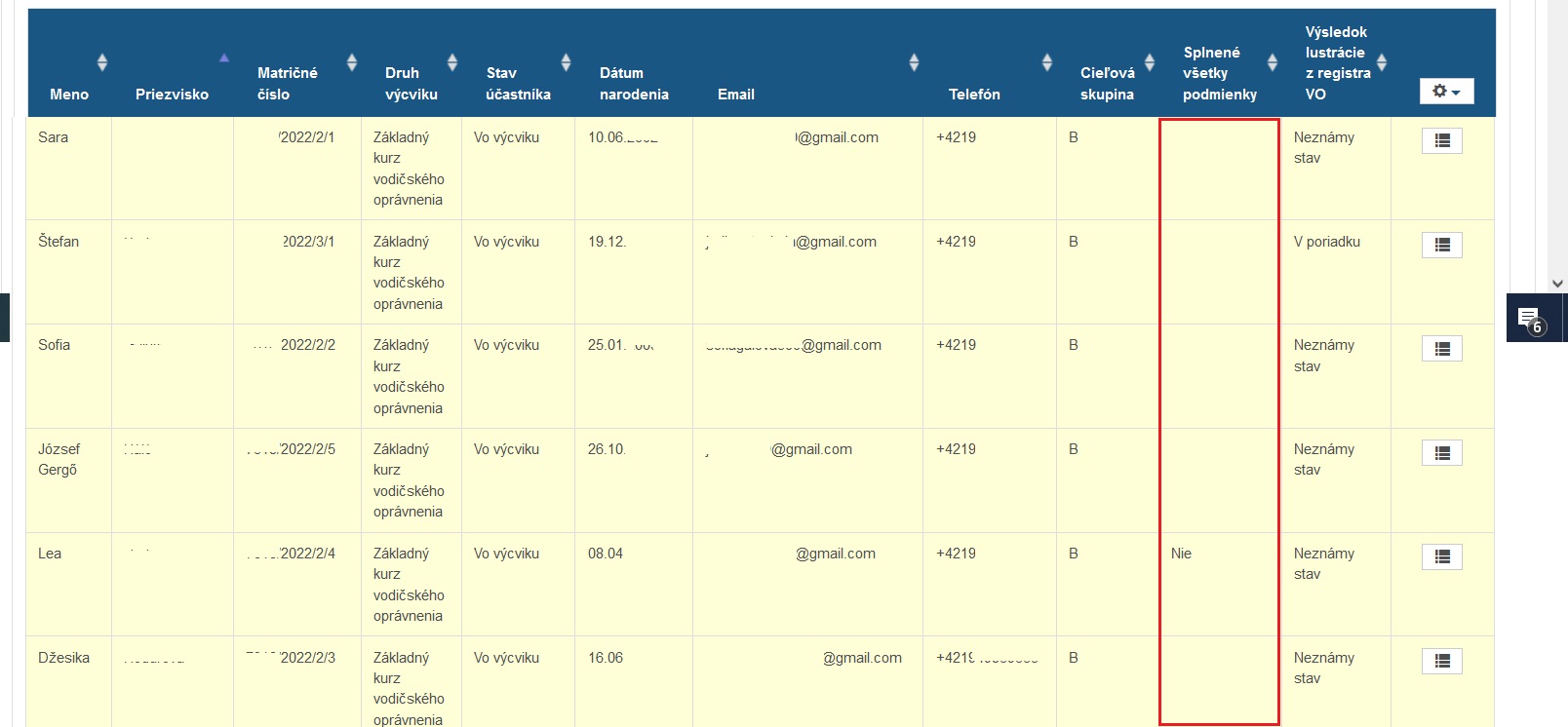Sort by Druh výcviku column
This screenshot has width=1568, height=727.
452,63
